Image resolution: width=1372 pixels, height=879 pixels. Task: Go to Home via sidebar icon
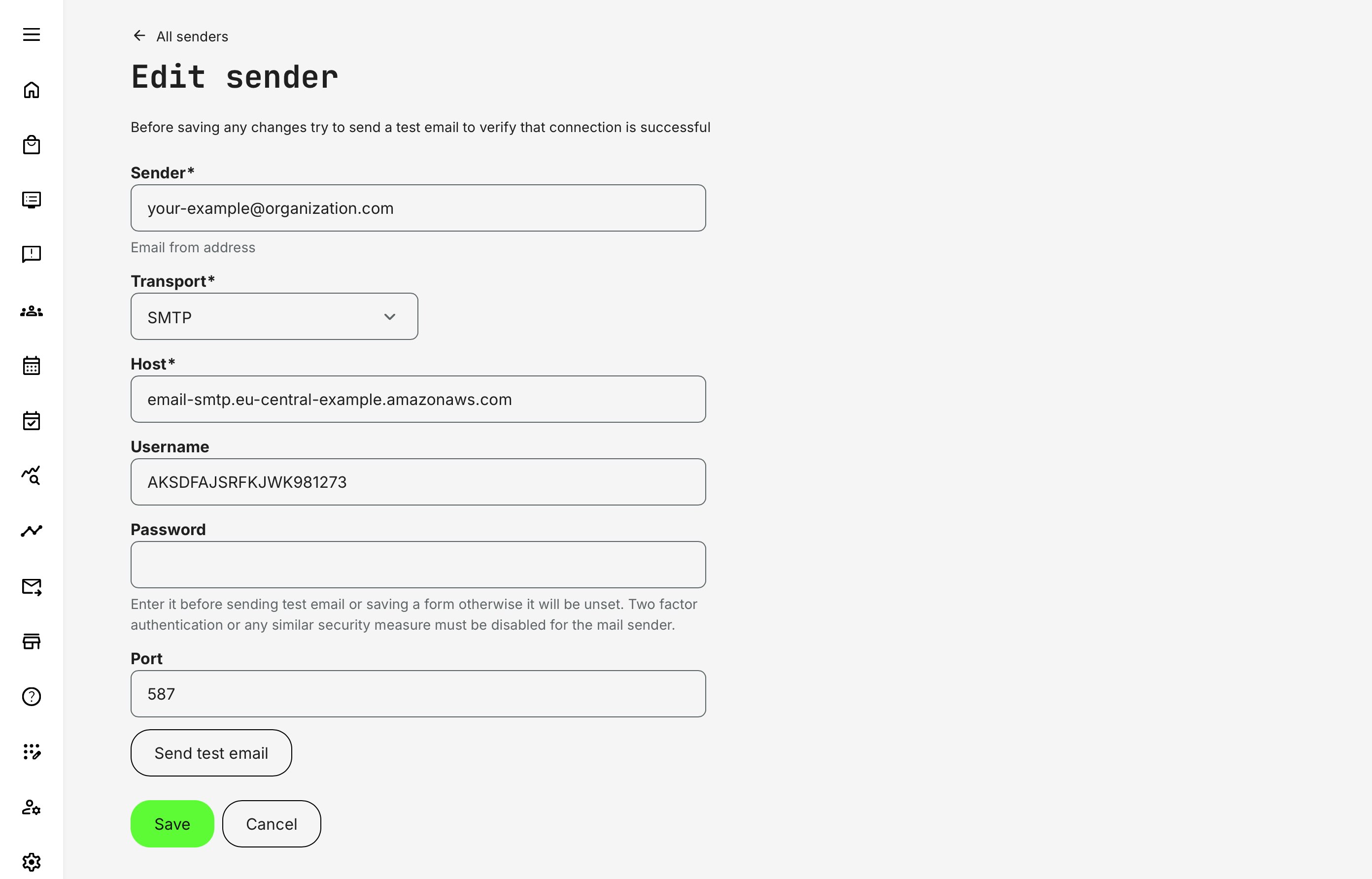click(x=32, y=90)
